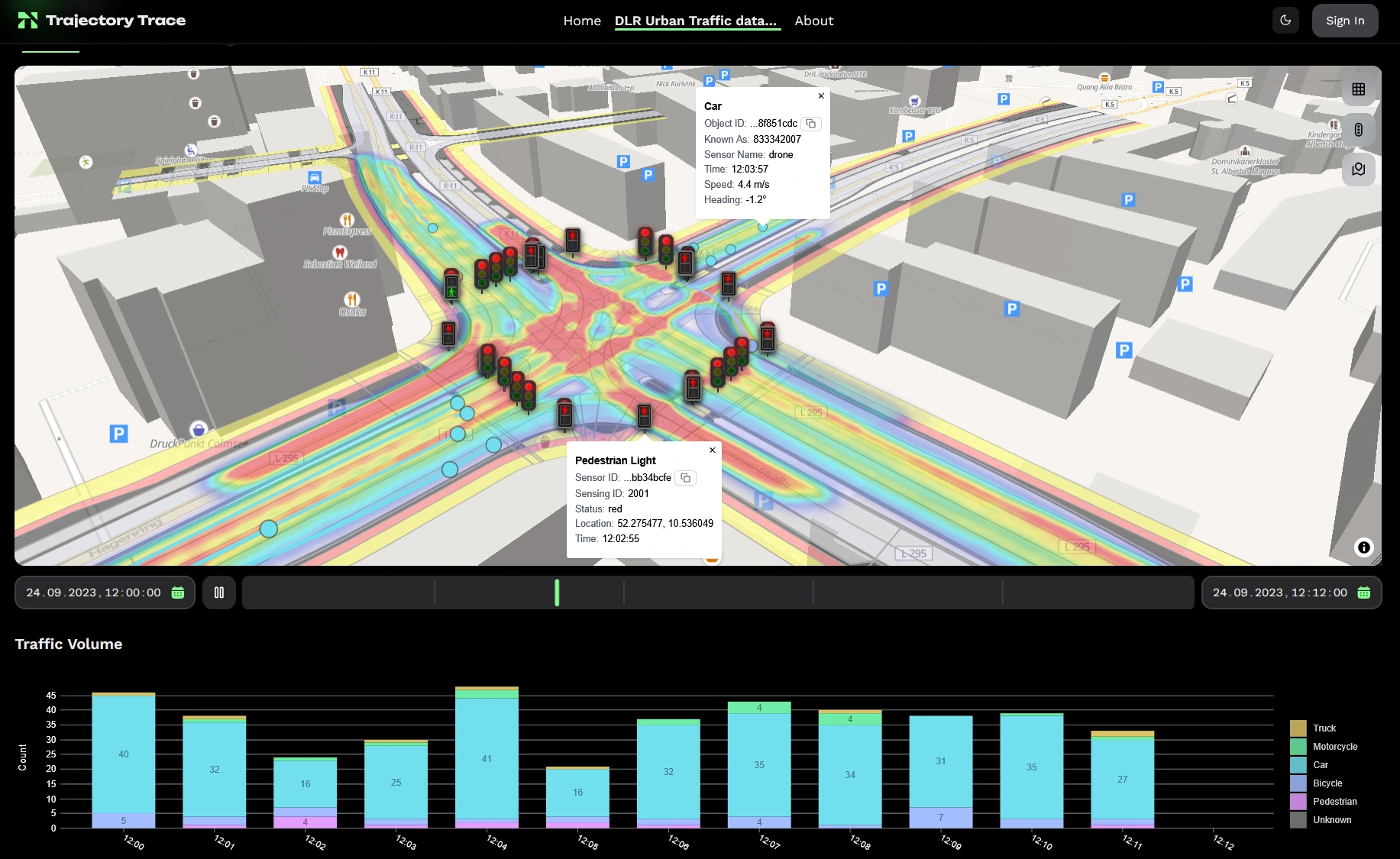Click the Sign In button

click(x=1345, y=20)
